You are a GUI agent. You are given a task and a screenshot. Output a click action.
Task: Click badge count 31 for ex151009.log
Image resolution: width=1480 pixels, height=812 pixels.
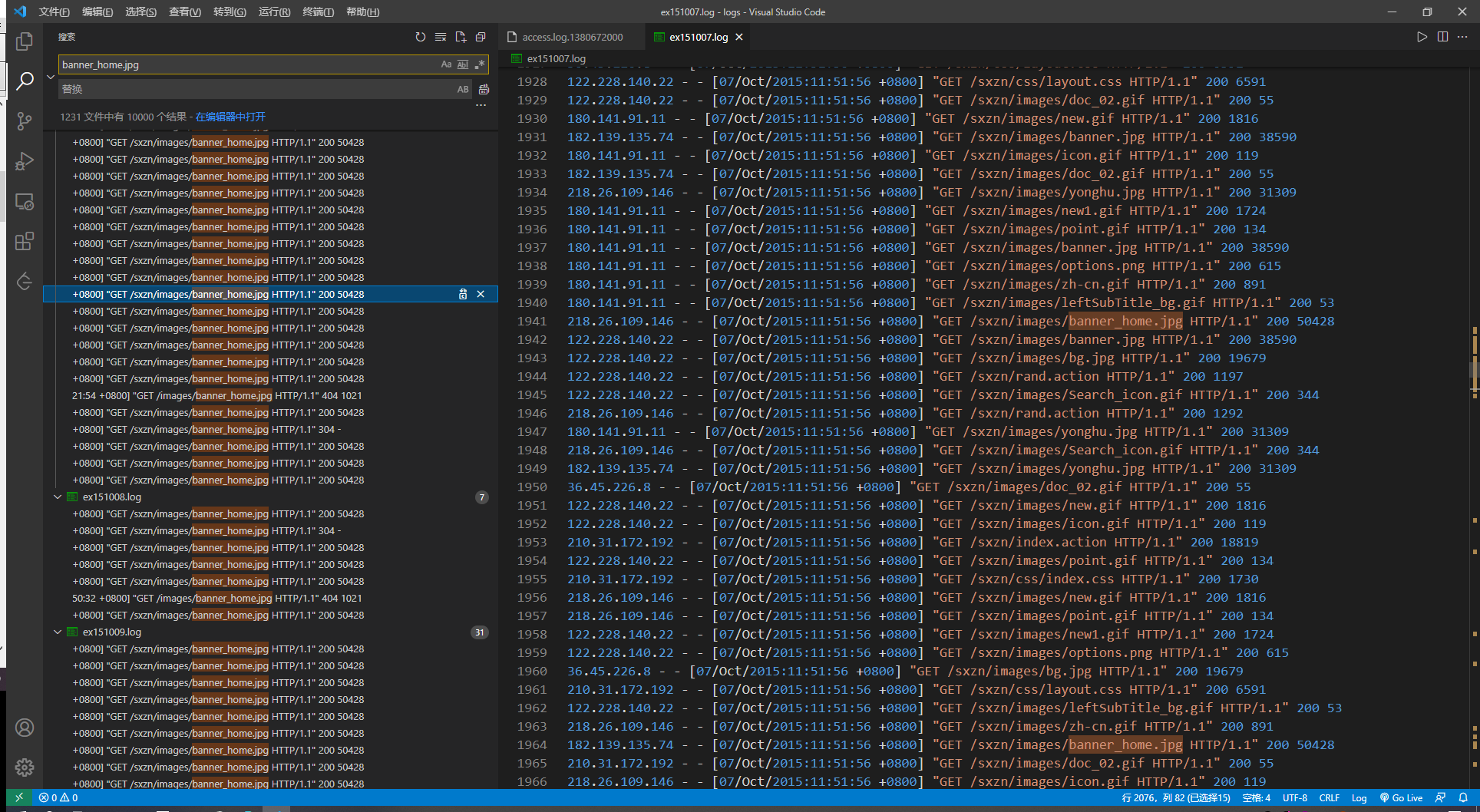[x=479, y=632]
